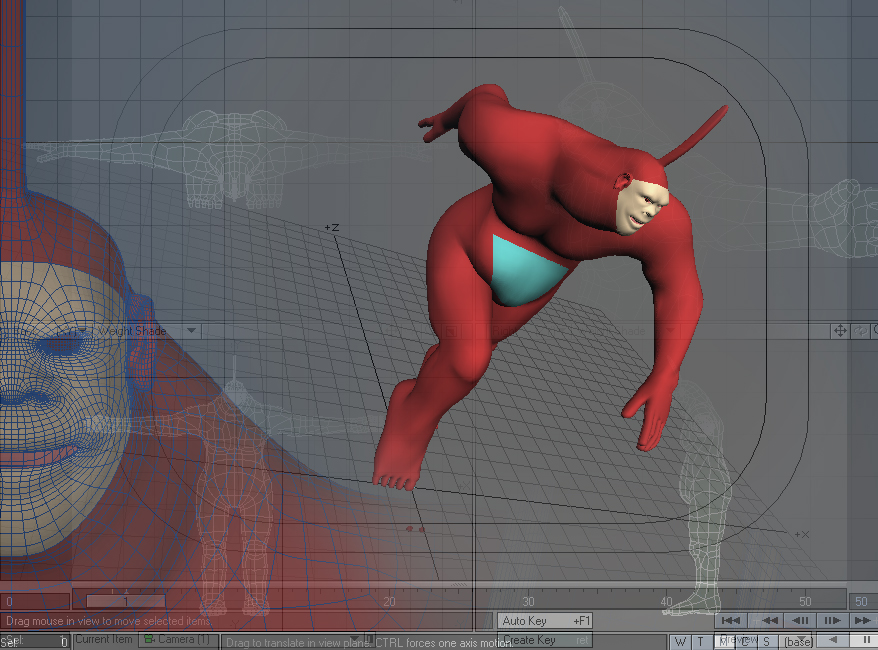This screenshot has height=650, width=878.
Task: Toggle the S button in bottom bar
Action: tap(766, 642)
